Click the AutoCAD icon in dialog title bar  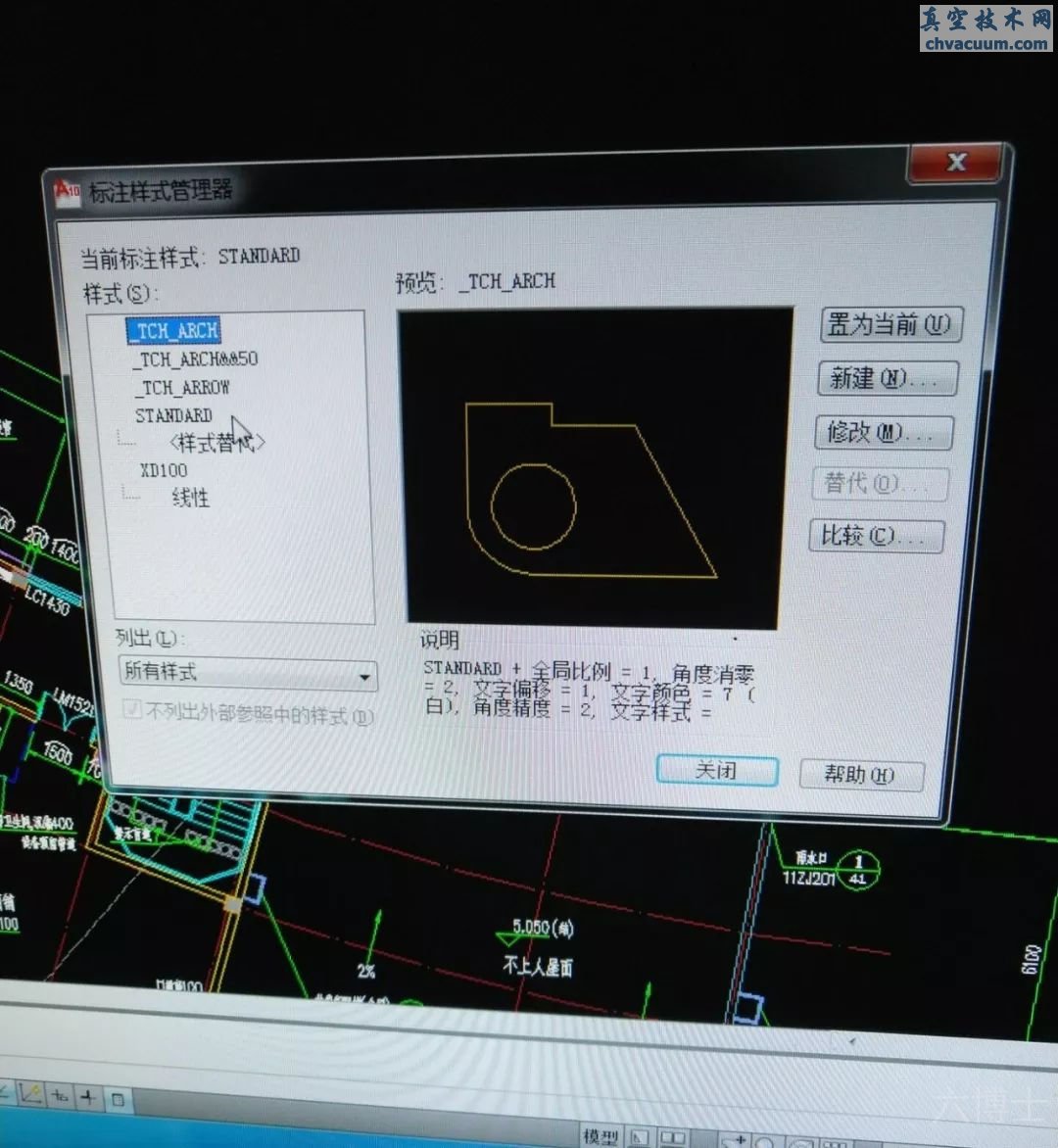[67, 190]
